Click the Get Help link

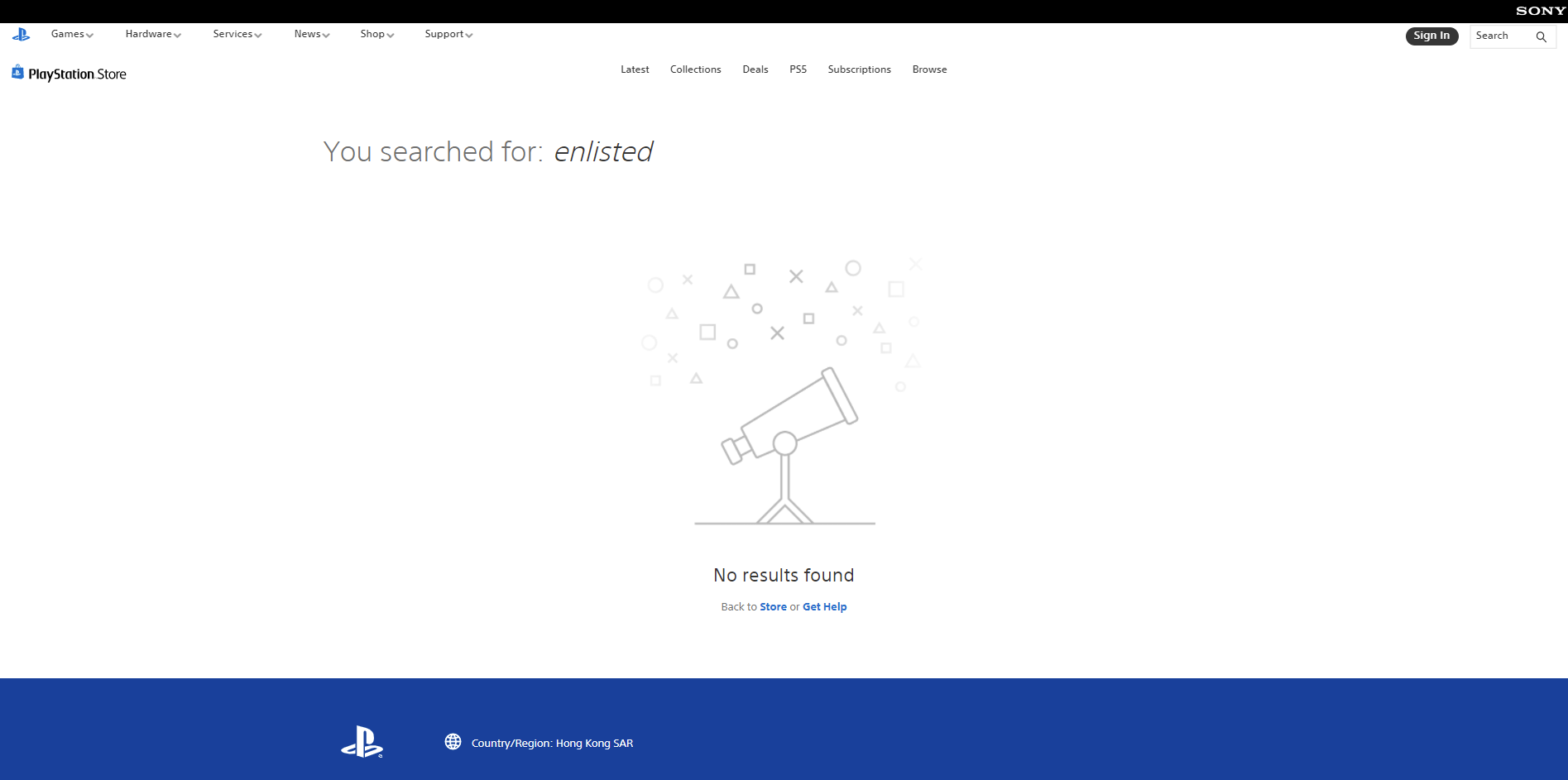824,607
